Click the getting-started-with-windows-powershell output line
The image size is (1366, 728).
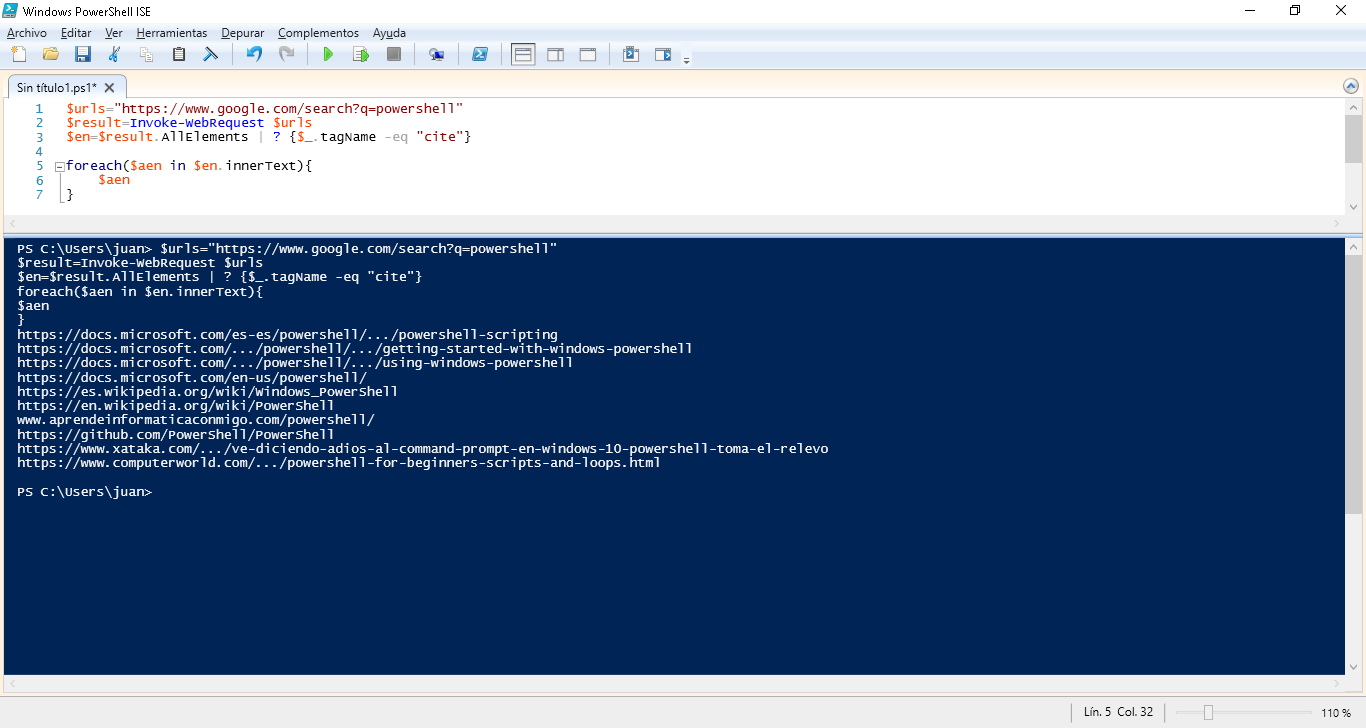[x=355, y=349]
